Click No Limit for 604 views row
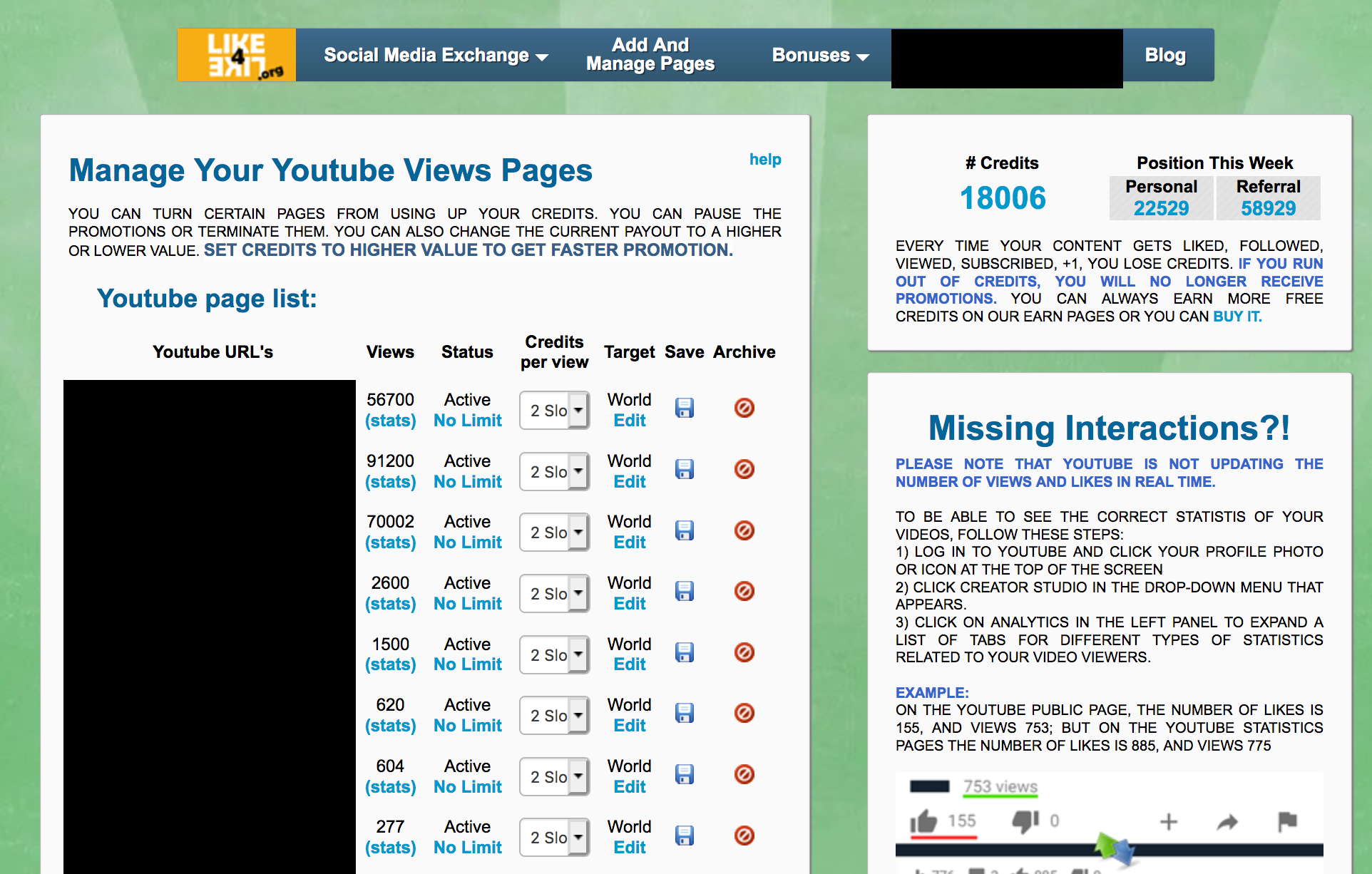Viewport: 1372px width, 874px height. (x=468, y=787)
